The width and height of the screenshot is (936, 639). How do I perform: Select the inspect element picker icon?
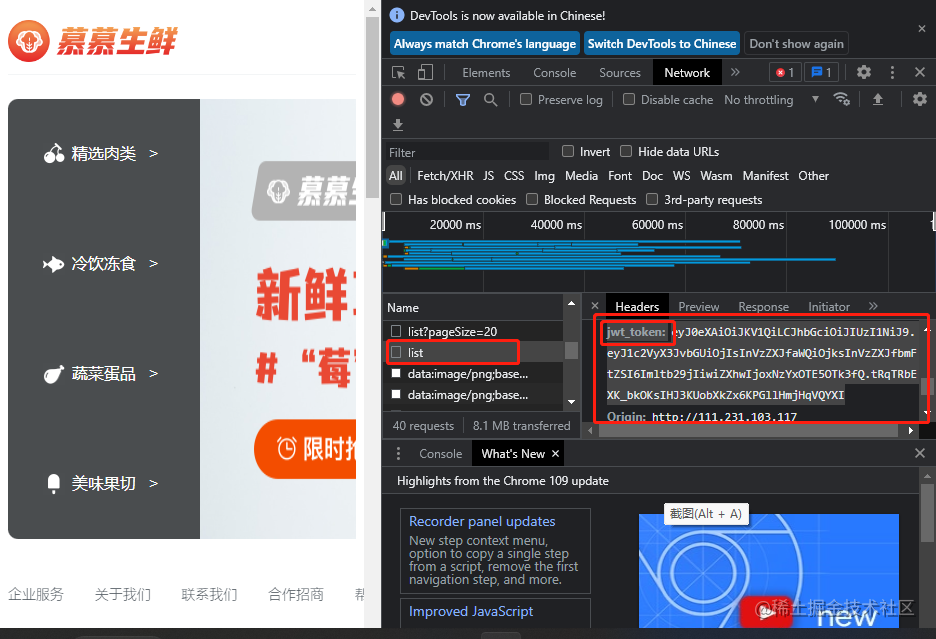point(398,73)
